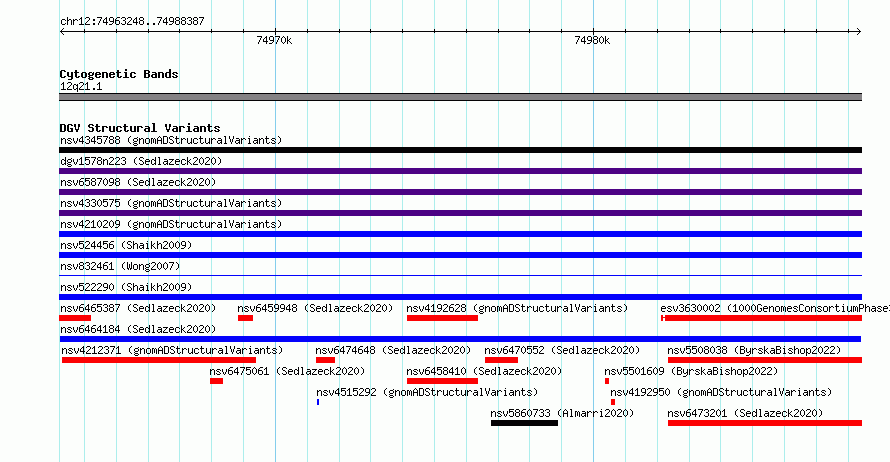Open variant nsv6475061 label
890x462 pixels.
click(x=287, y=371)
